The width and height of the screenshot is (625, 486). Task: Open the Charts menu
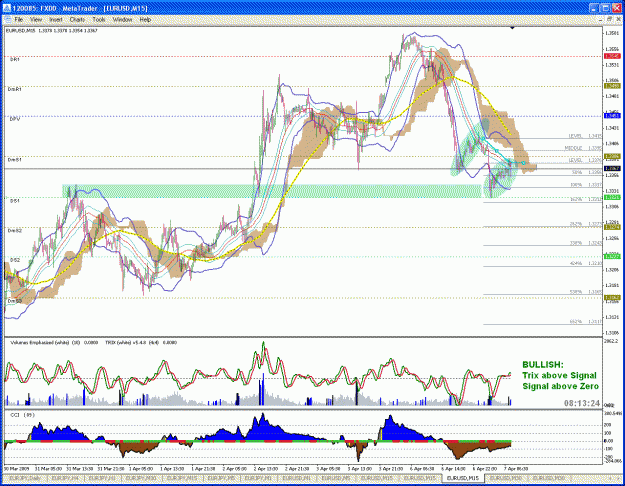(x=77, y=19)
